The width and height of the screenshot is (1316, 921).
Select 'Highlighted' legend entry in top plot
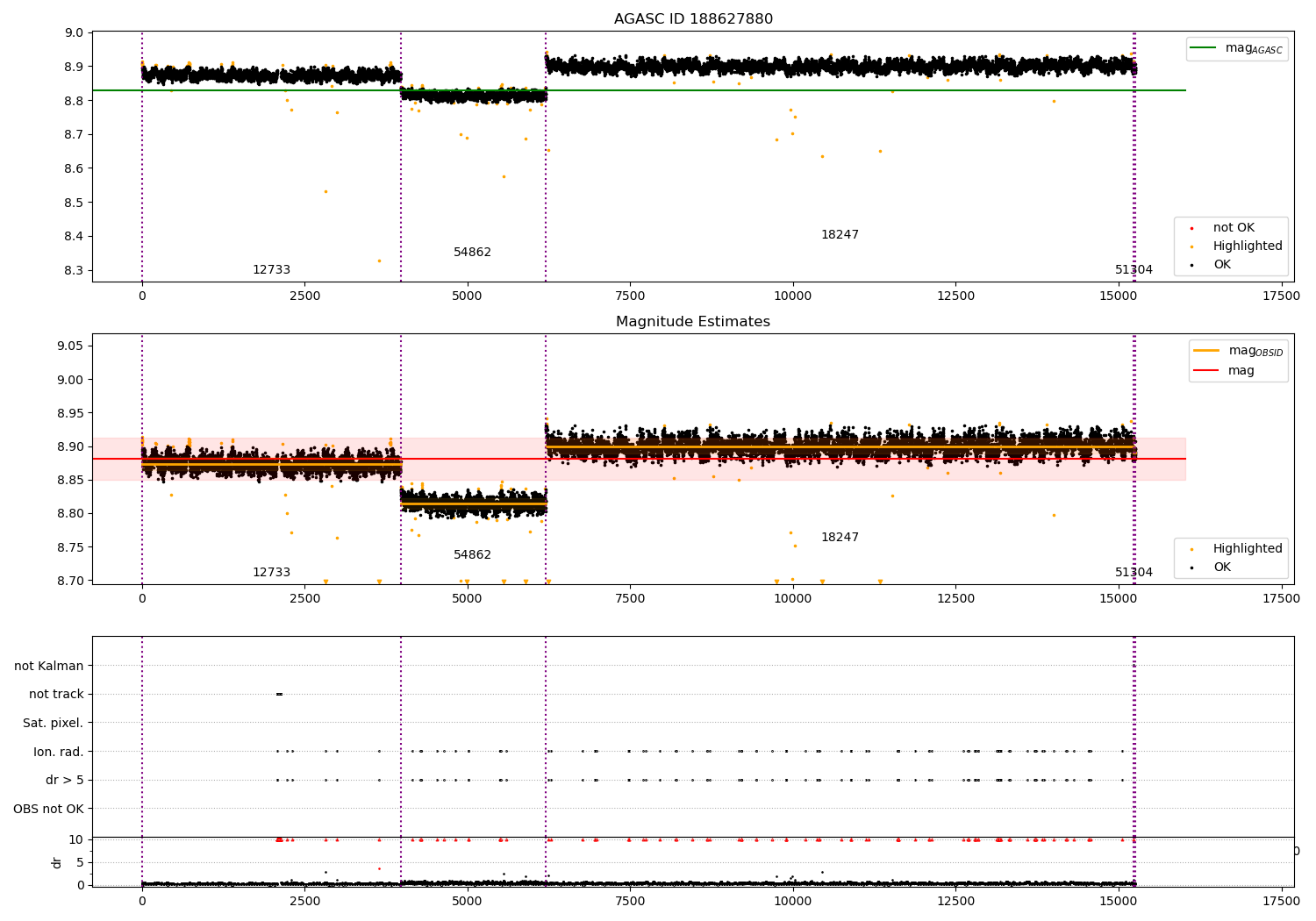(x=1248, y=246)
